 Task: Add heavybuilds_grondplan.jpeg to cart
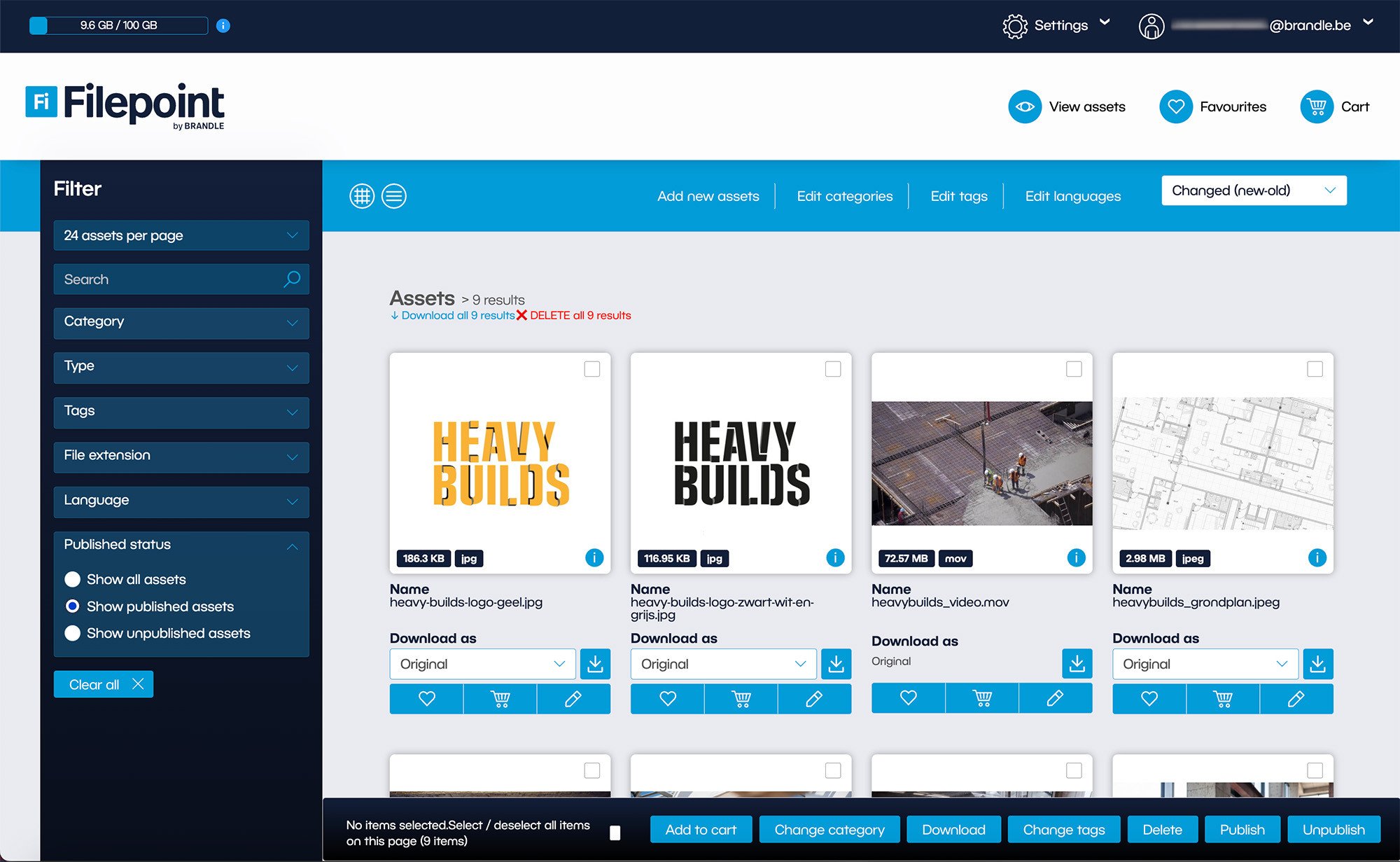coord(1223,699)
